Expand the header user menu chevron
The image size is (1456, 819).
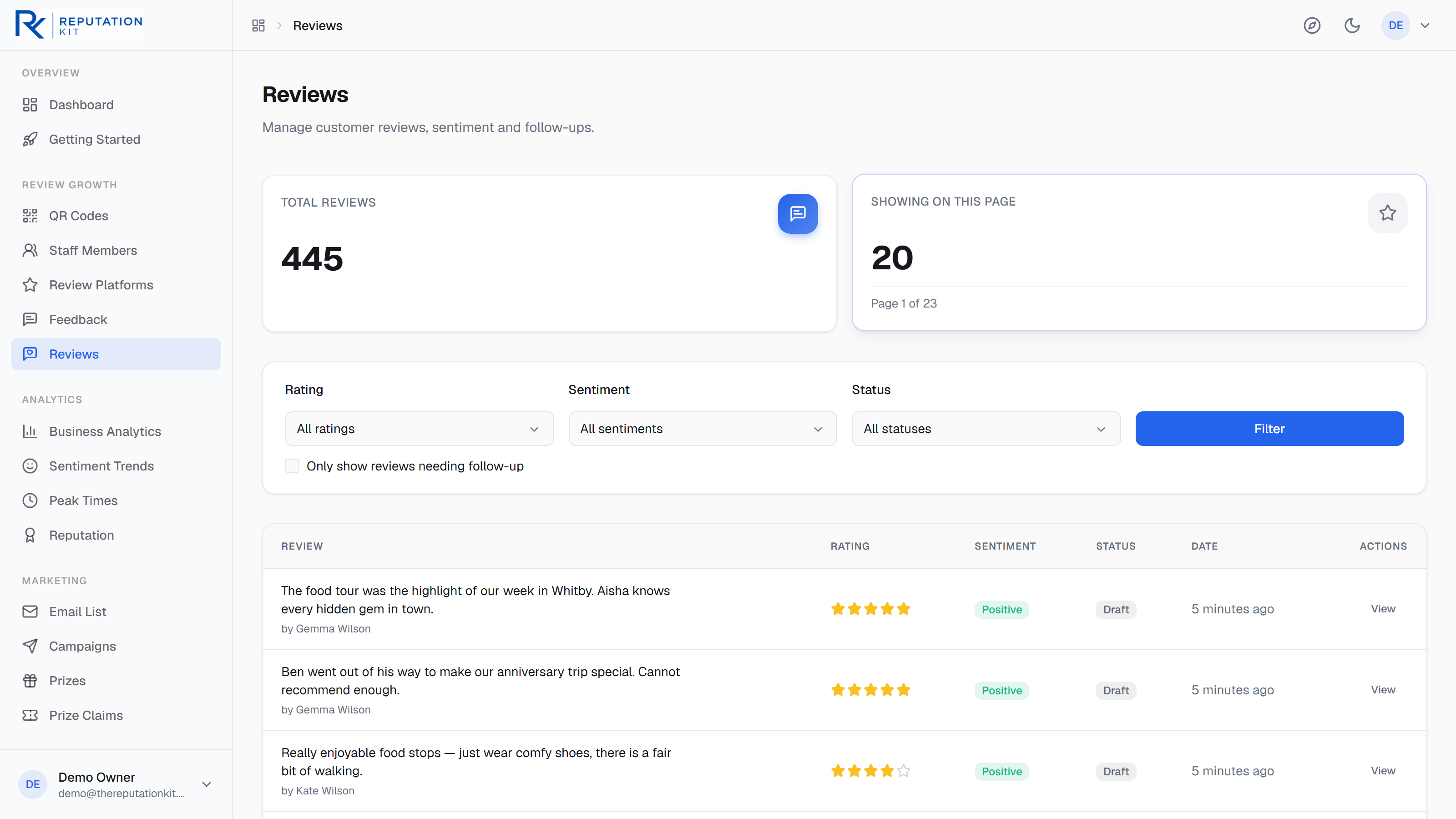click(x=1425, y=25)
